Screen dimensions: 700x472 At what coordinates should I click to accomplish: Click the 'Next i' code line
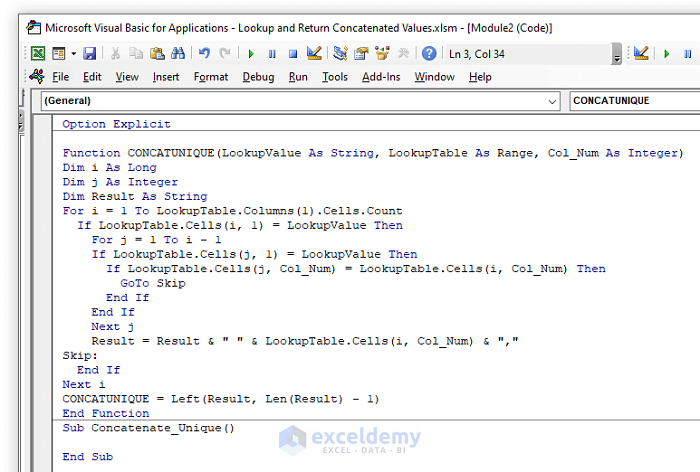coord(83,384)
